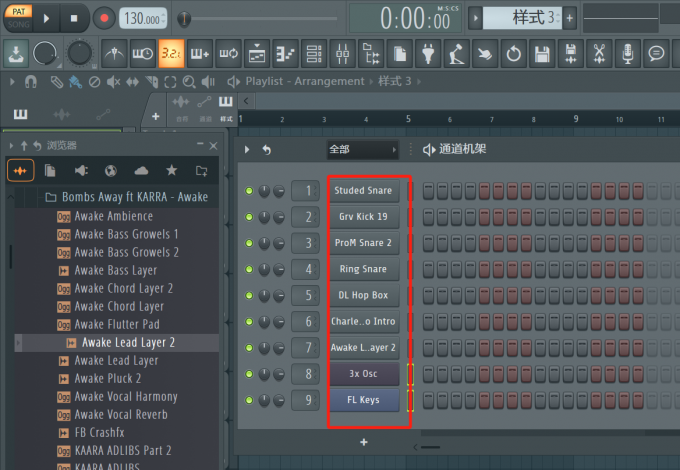The width and height of the screenshot is (680, 470).
Task: Open the Playlist view
Action: (x=257, y=54)
